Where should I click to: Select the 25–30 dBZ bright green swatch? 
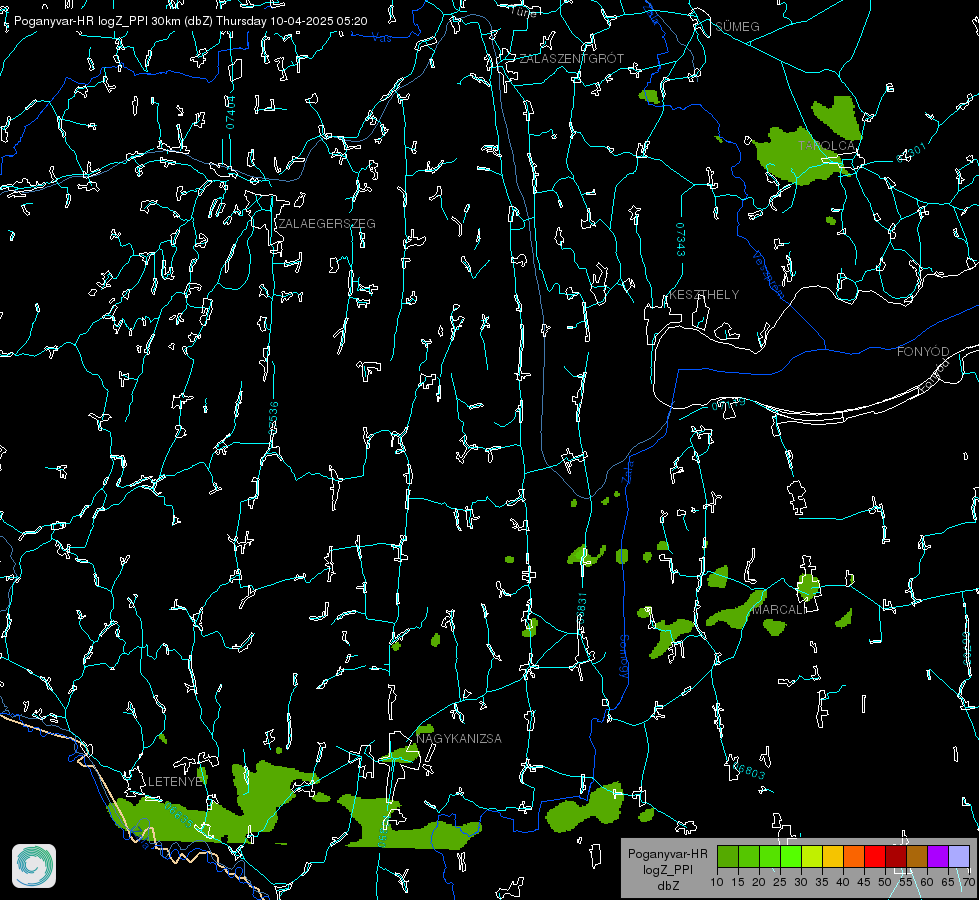tap(791, 856)
